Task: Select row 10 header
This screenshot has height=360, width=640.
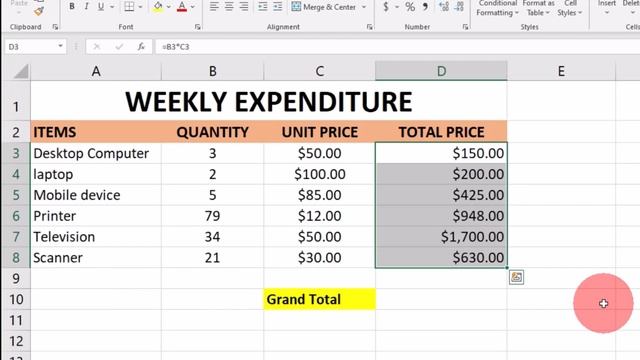Action: click(16, 299)
